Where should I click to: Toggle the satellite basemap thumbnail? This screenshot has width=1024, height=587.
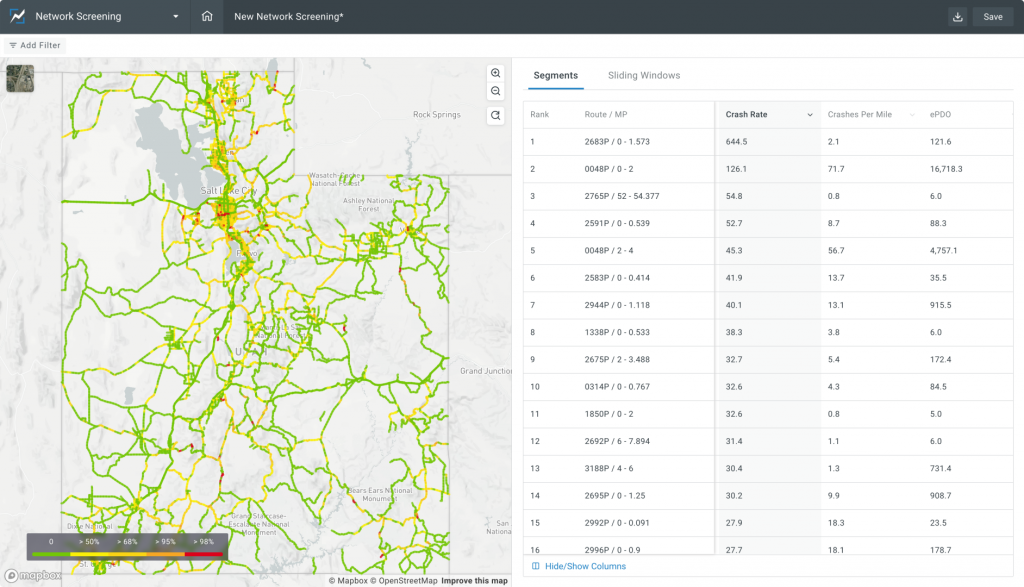coord(20,79)
